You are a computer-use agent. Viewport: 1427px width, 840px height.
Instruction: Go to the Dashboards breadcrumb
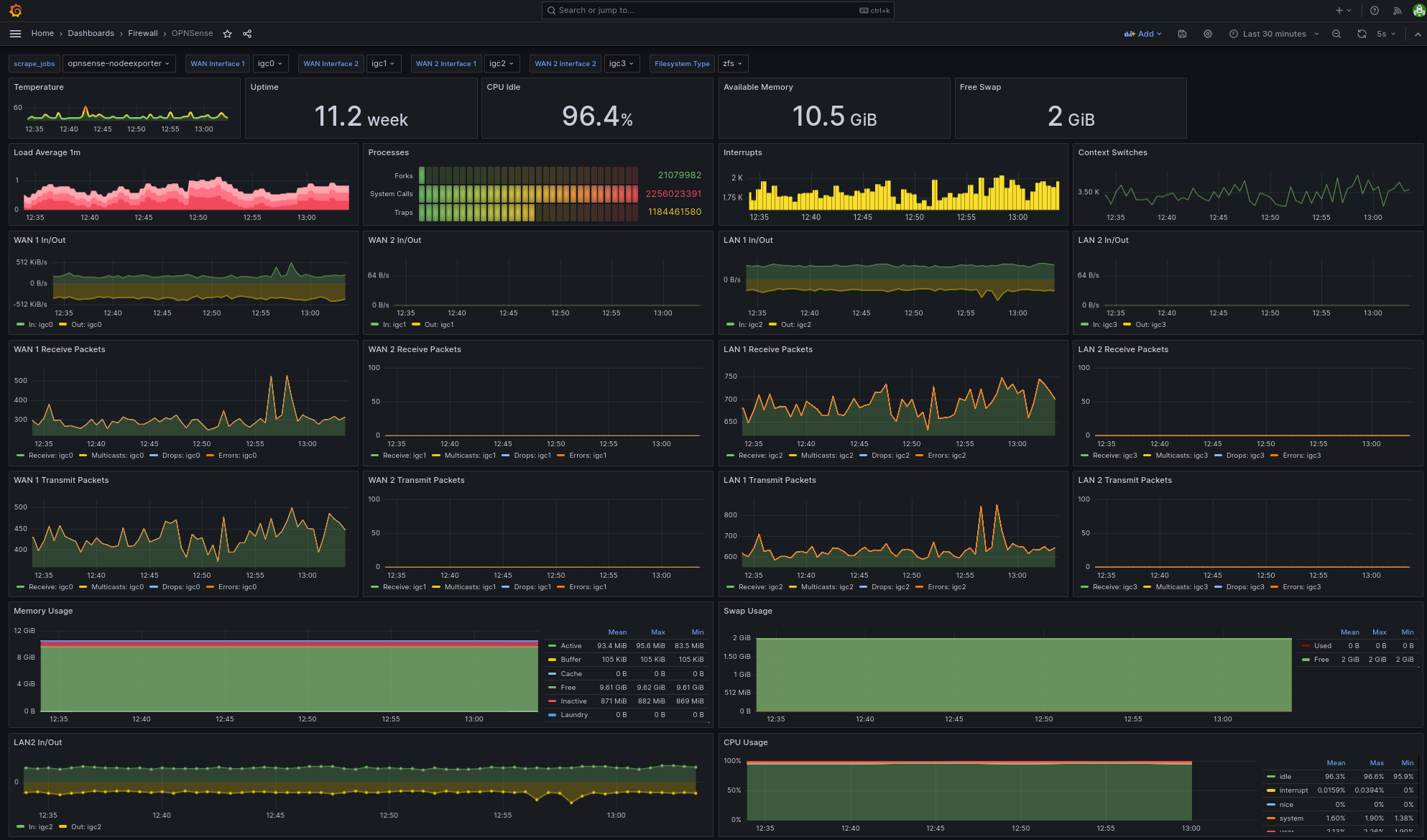pyautogui.click(x=91, y=34)
